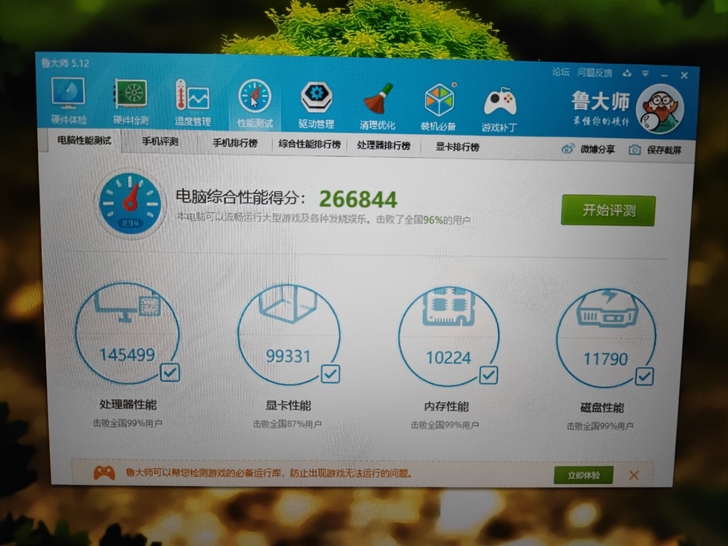Open the 论坛 forum link
The image size is (728, 546).
coord(560,72)
